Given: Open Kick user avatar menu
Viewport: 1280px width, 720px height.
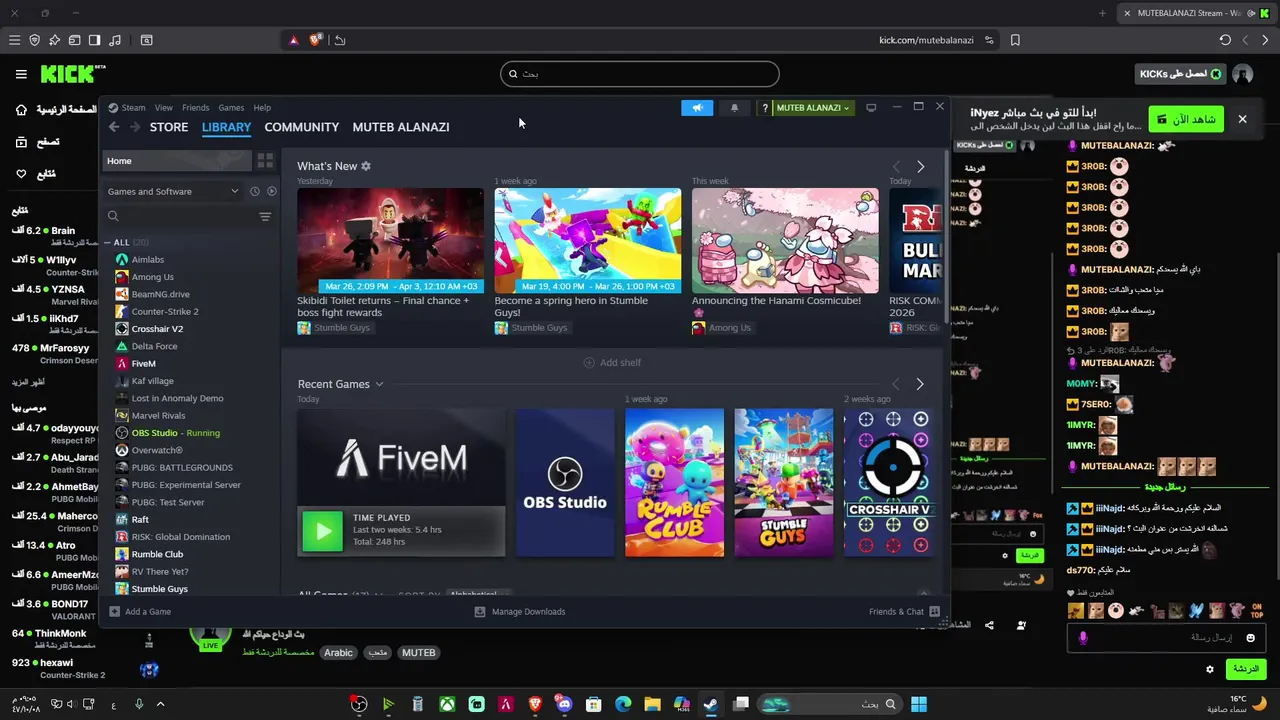Looking at the screenshot, I should (x=1243, y=74).
